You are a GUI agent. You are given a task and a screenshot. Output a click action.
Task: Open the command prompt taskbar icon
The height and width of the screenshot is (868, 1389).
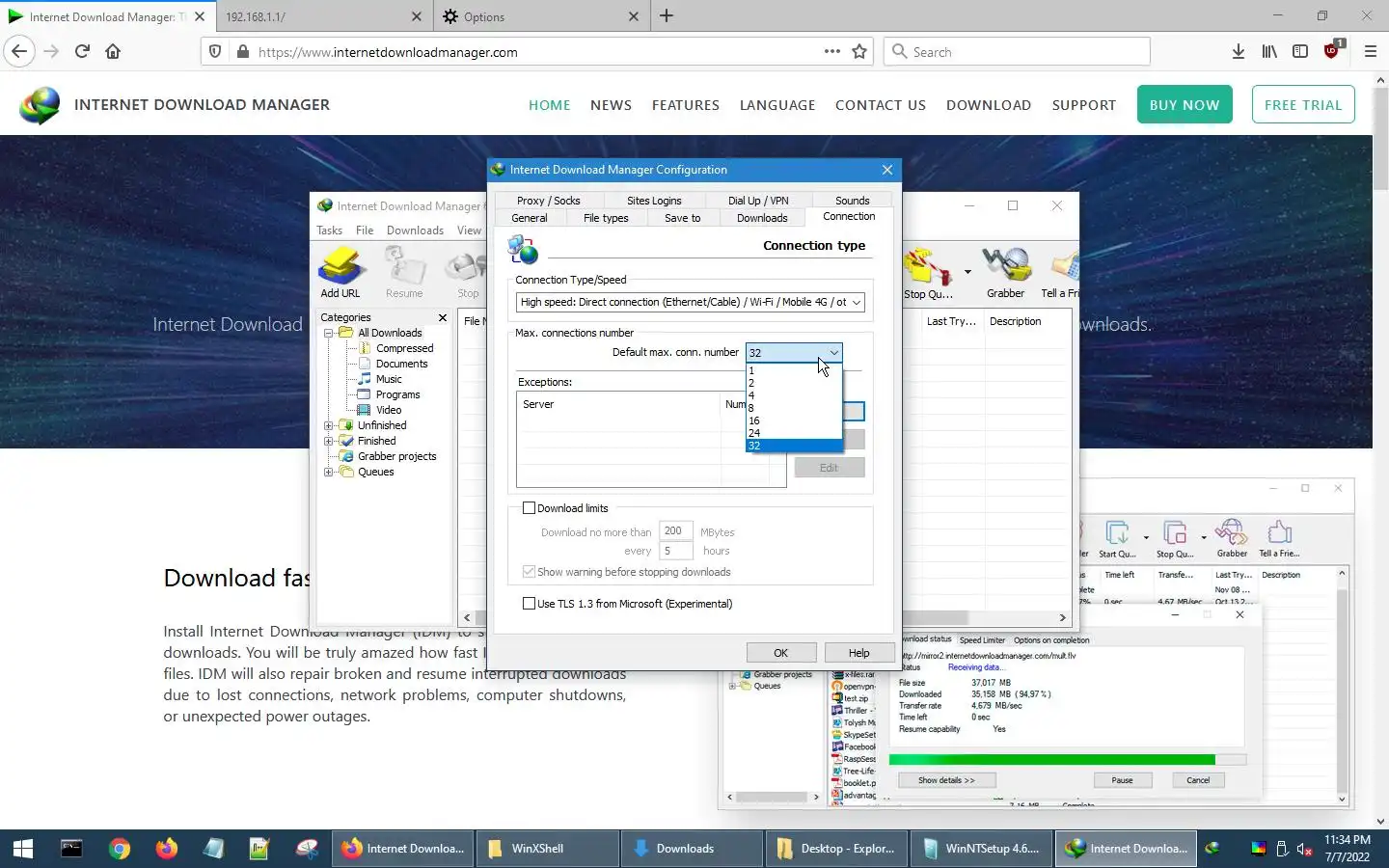tap(71, 849)
